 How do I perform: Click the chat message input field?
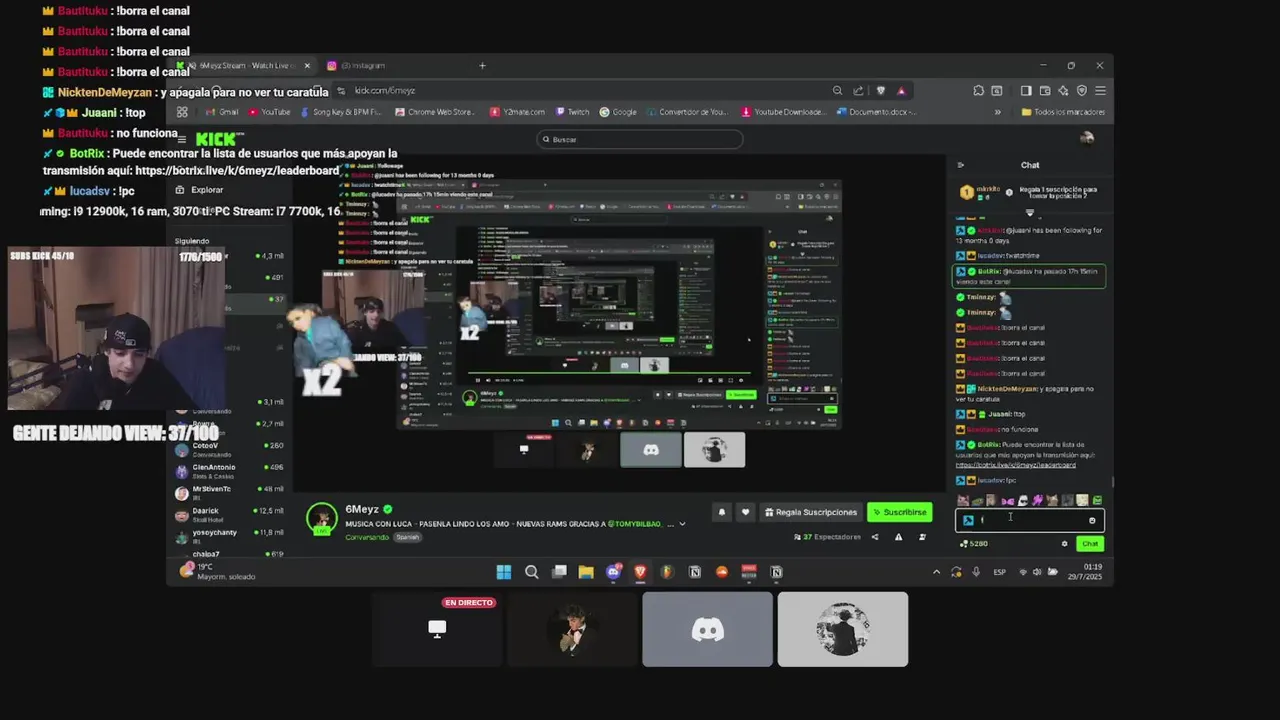click(1029, 520)
